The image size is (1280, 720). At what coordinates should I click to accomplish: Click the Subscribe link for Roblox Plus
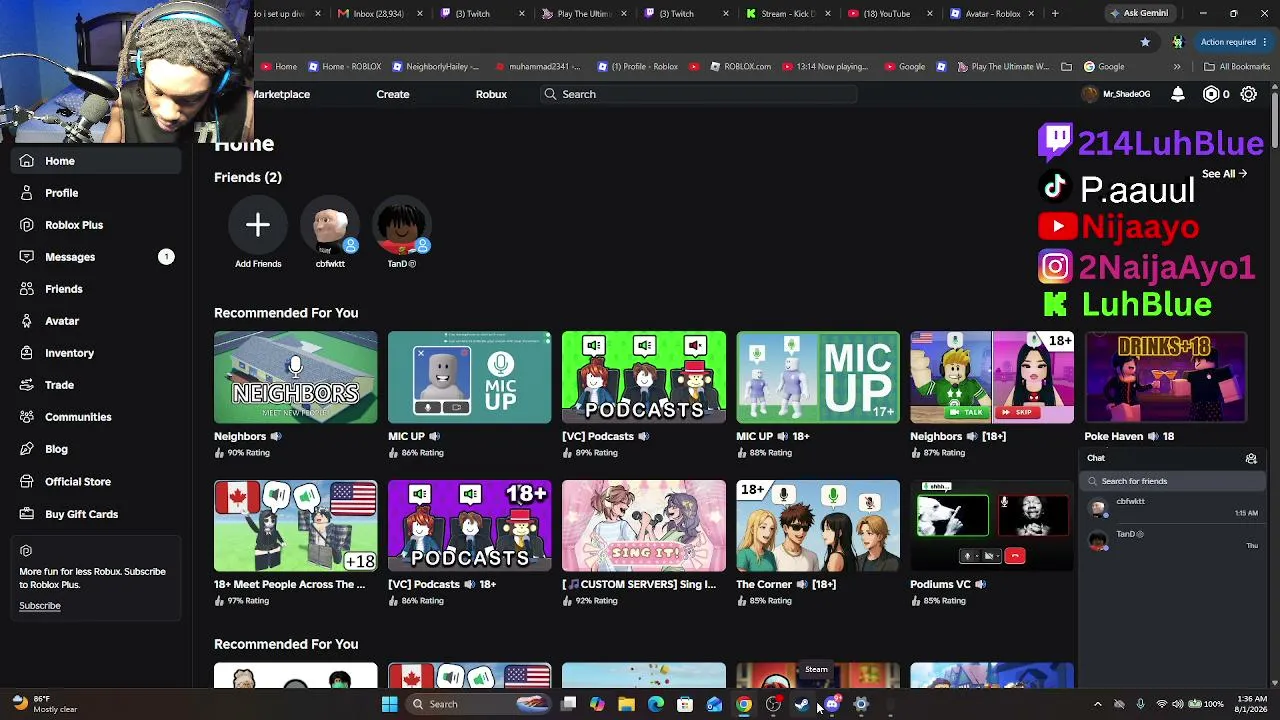40,606
